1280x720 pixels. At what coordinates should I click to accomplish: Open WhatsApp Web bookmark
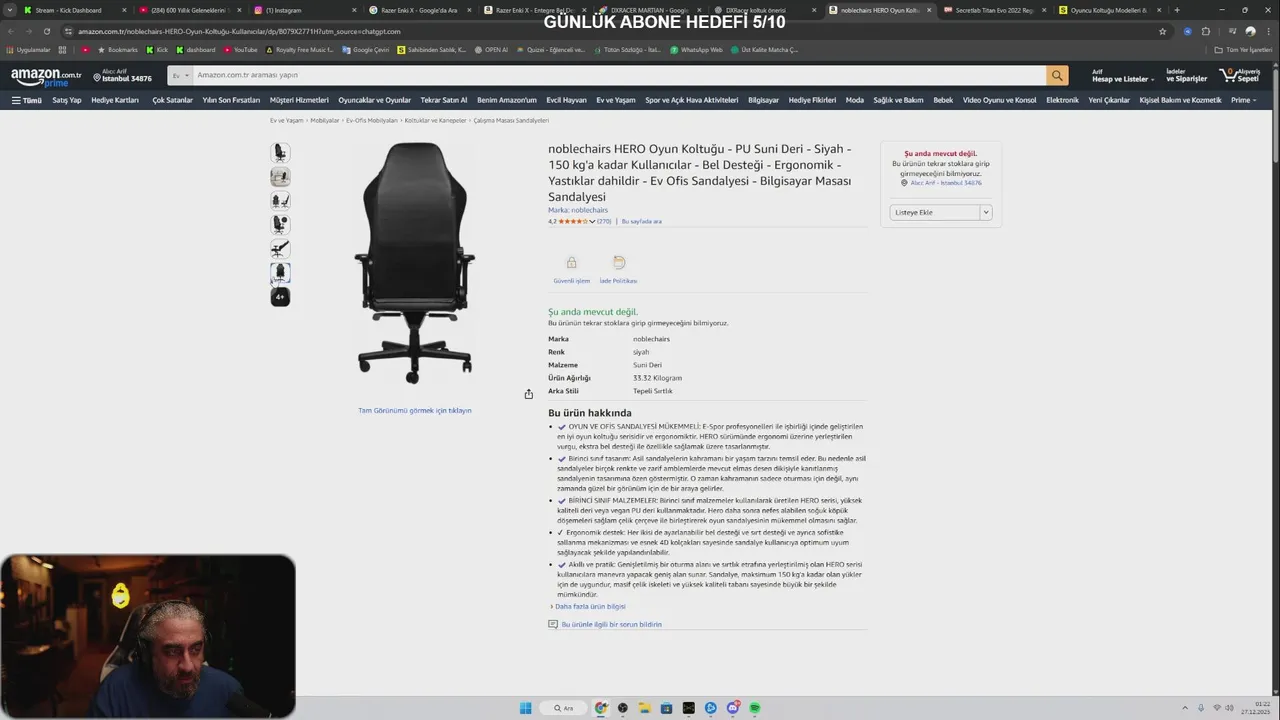pos(696,49)
